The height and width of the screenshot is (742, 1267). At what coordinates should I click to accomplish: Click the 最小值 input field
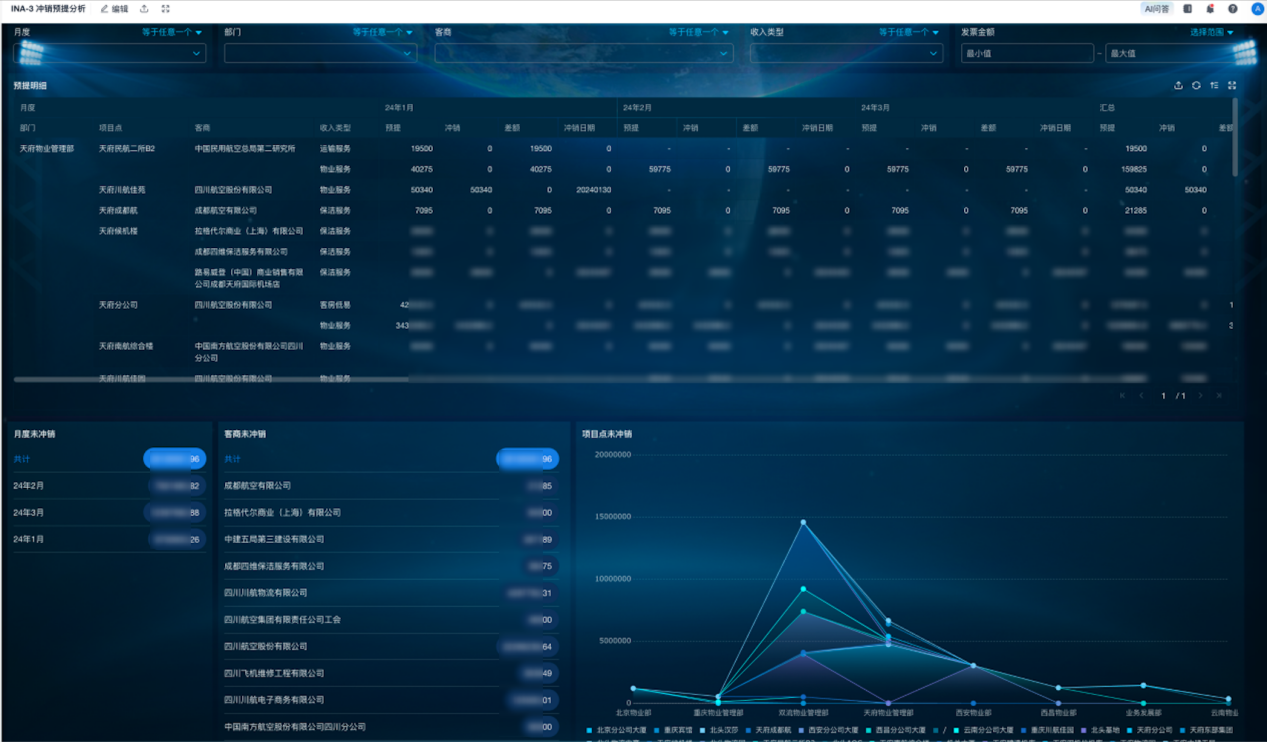[1026, 53]
